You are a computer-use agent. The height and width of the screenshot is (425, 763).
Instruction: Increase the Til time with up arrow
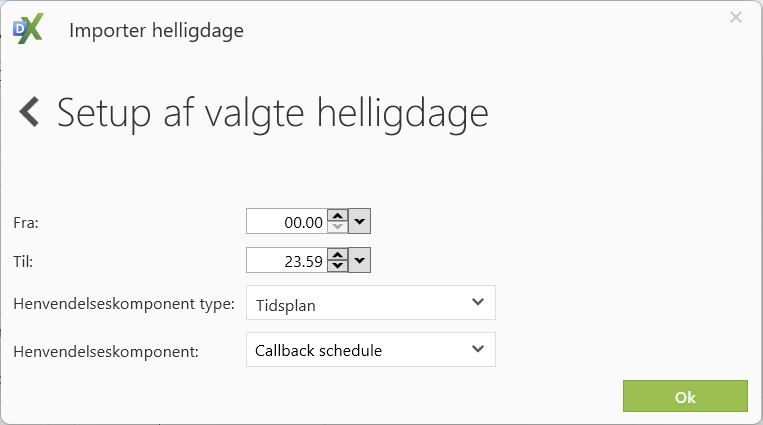(338, 255)
